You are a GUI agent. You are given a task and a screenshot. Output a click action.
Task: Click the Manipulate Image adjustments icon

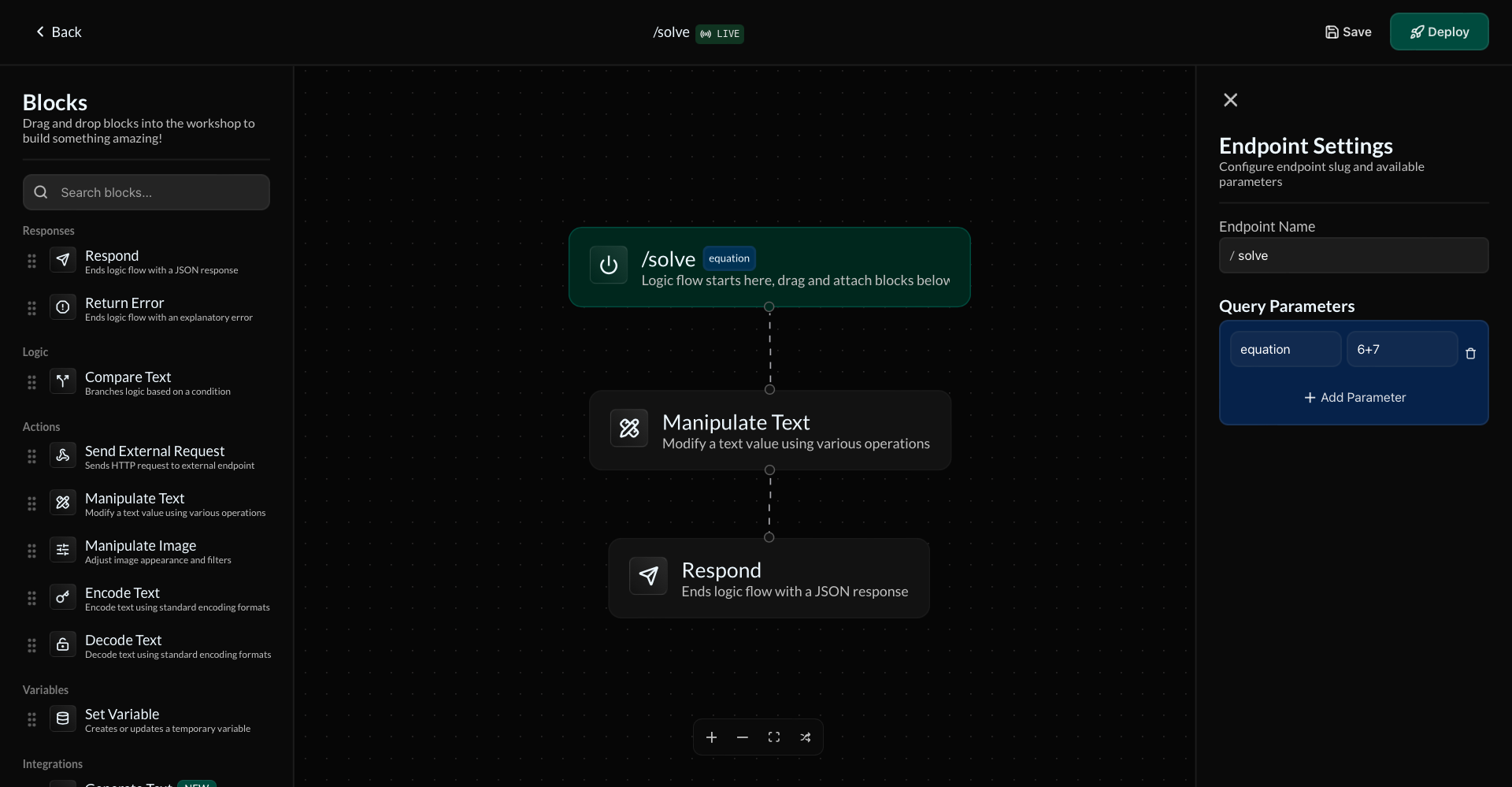pos(62,551)
